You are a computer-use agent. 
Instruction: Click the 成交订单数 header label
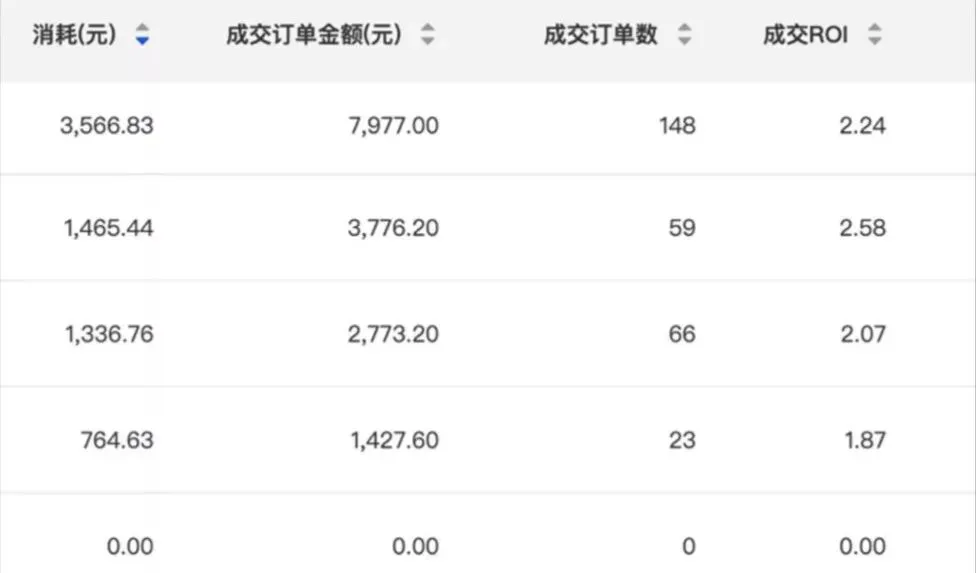(x=600, y=36)
